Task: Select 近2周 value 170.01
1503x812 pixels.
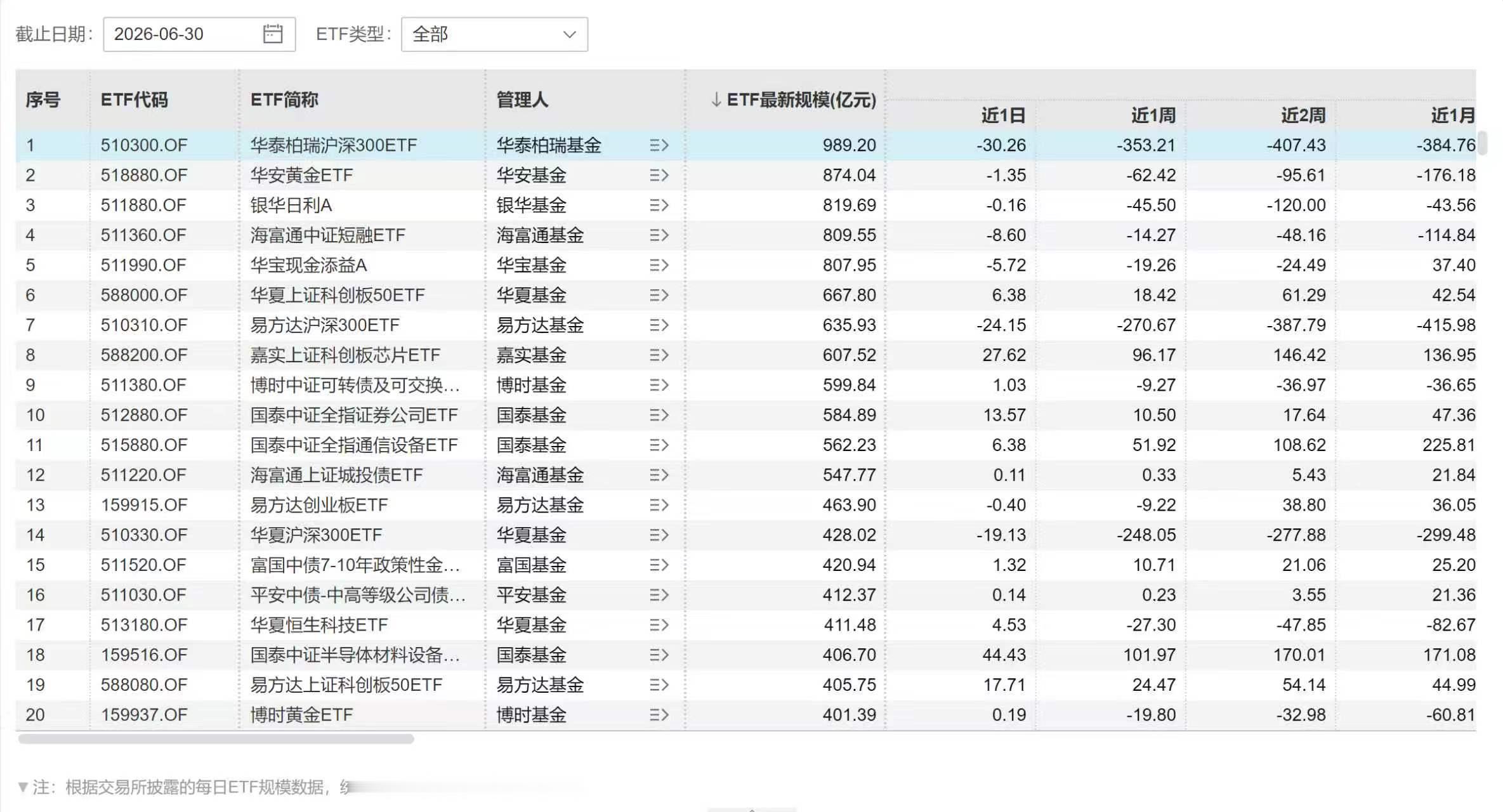Action: [1299, 655]
